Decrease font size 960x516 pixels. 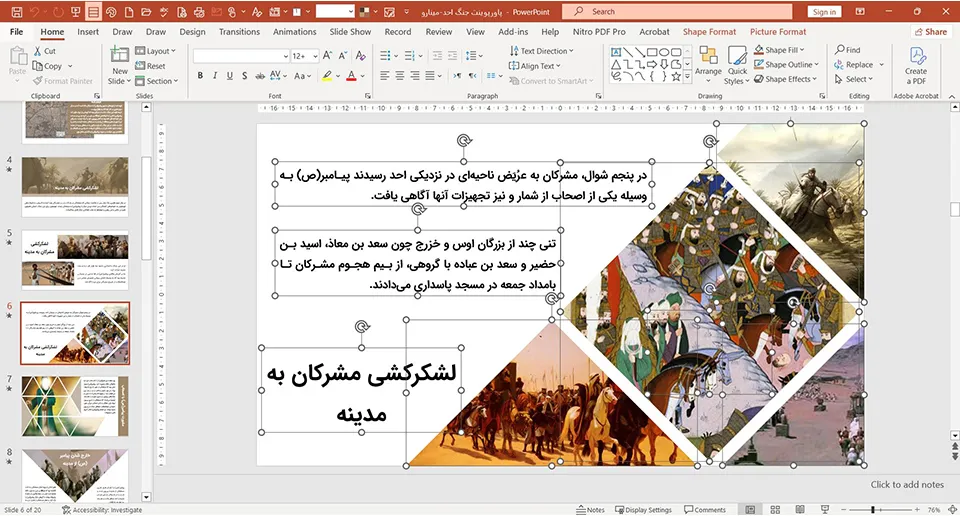(343, 56)
